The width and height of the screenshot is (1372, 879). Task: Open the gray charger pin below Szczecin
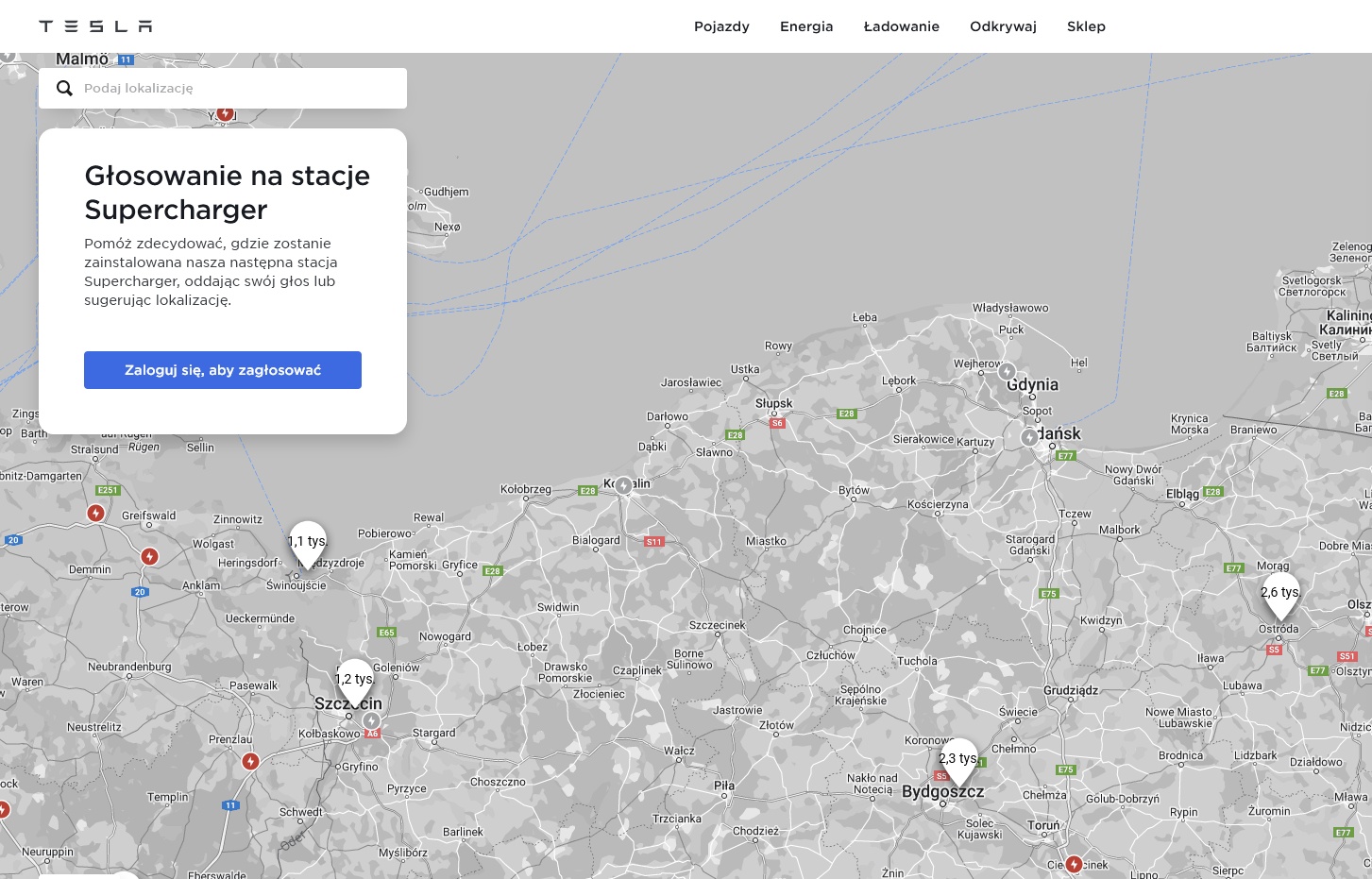(371, 720)
